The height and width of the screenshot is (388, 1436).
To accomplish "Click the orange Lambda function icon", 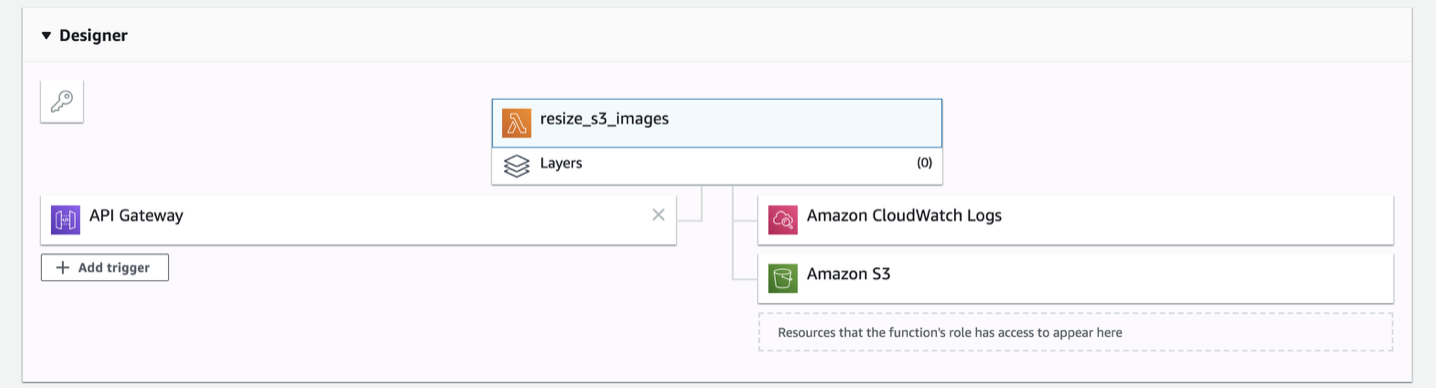I will [517, 123].
